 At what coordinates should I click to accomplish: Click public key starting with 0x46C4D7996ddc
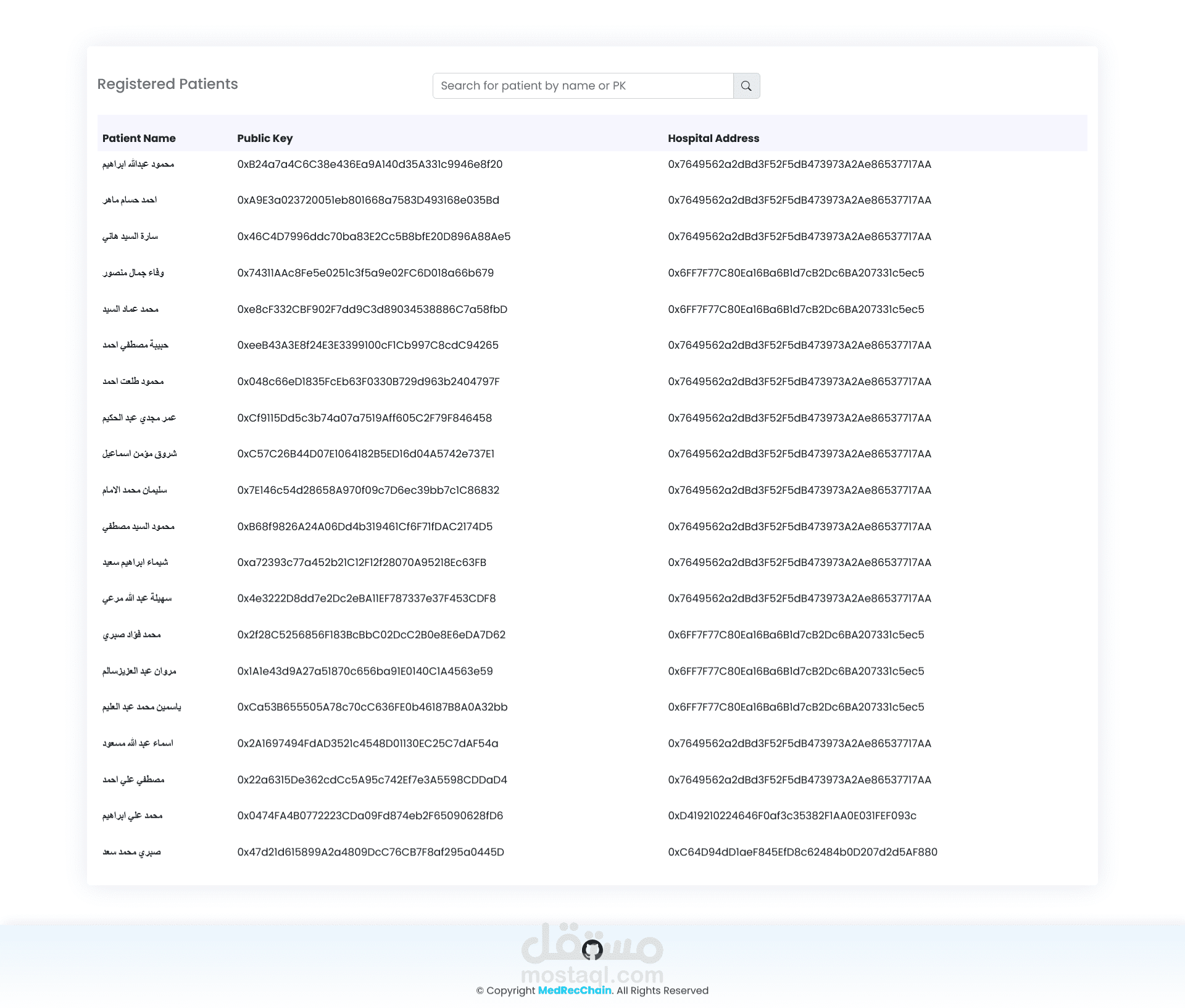(x=373, y=236)
